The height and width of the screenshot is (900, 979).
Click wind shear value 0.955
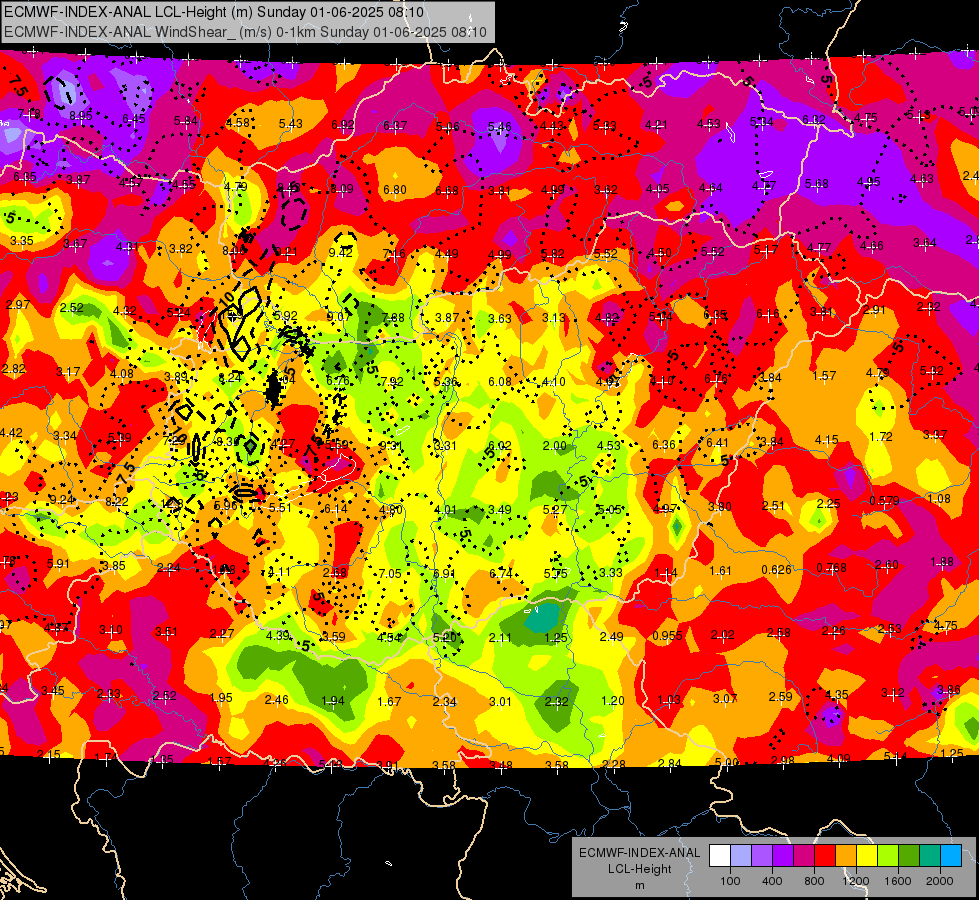(667, 636)
